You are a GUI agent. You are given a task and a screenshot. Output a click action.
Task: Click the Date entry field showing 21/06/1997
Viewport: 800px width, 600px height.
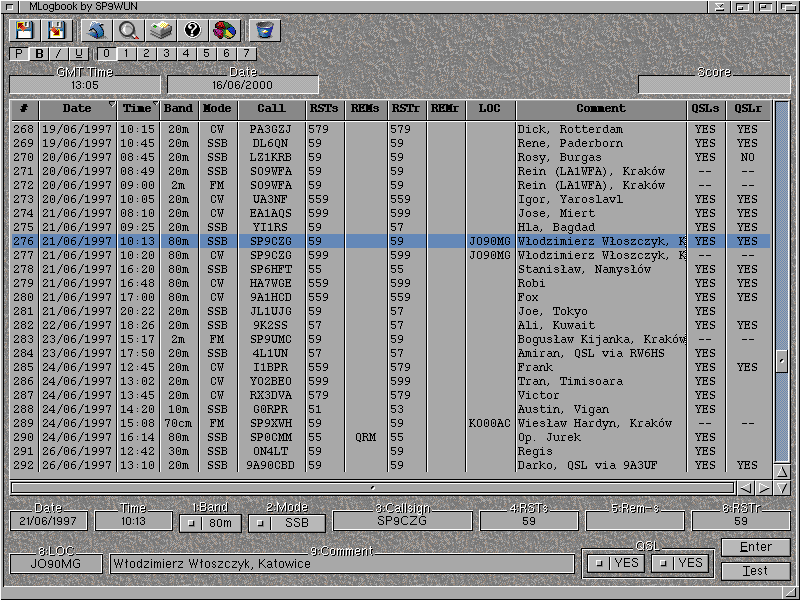pyautogui.click(x=48, y=521)
